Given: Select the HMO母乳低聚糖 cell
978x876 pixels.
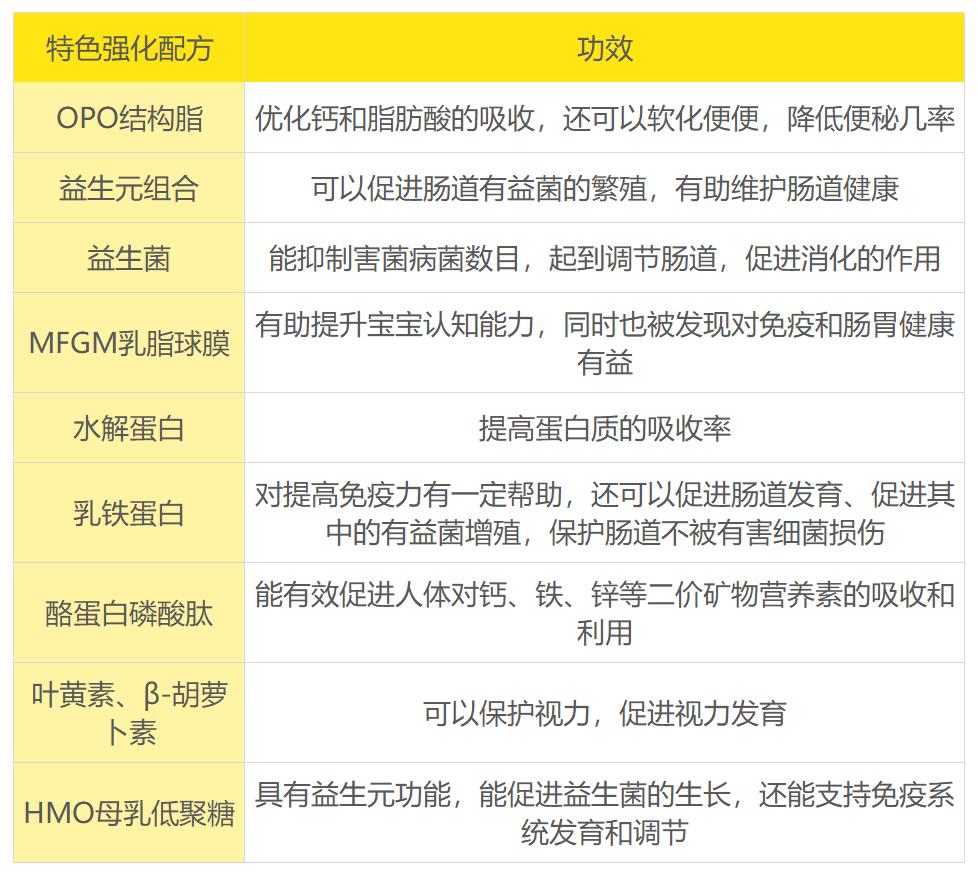Looking at the screenshot, I should click(x=129, y=813).
